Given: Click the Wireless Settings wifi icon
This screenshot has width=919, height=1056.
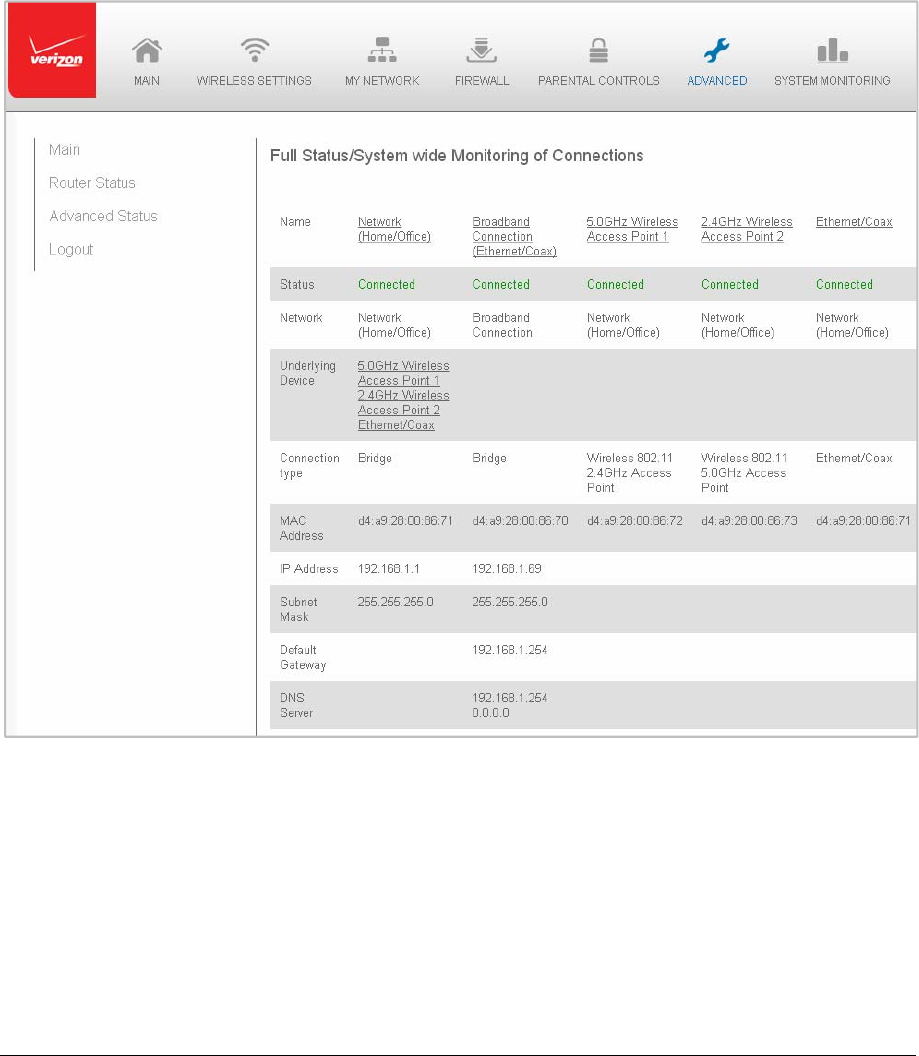Looking at the screenshot, I should click(254, 50).
